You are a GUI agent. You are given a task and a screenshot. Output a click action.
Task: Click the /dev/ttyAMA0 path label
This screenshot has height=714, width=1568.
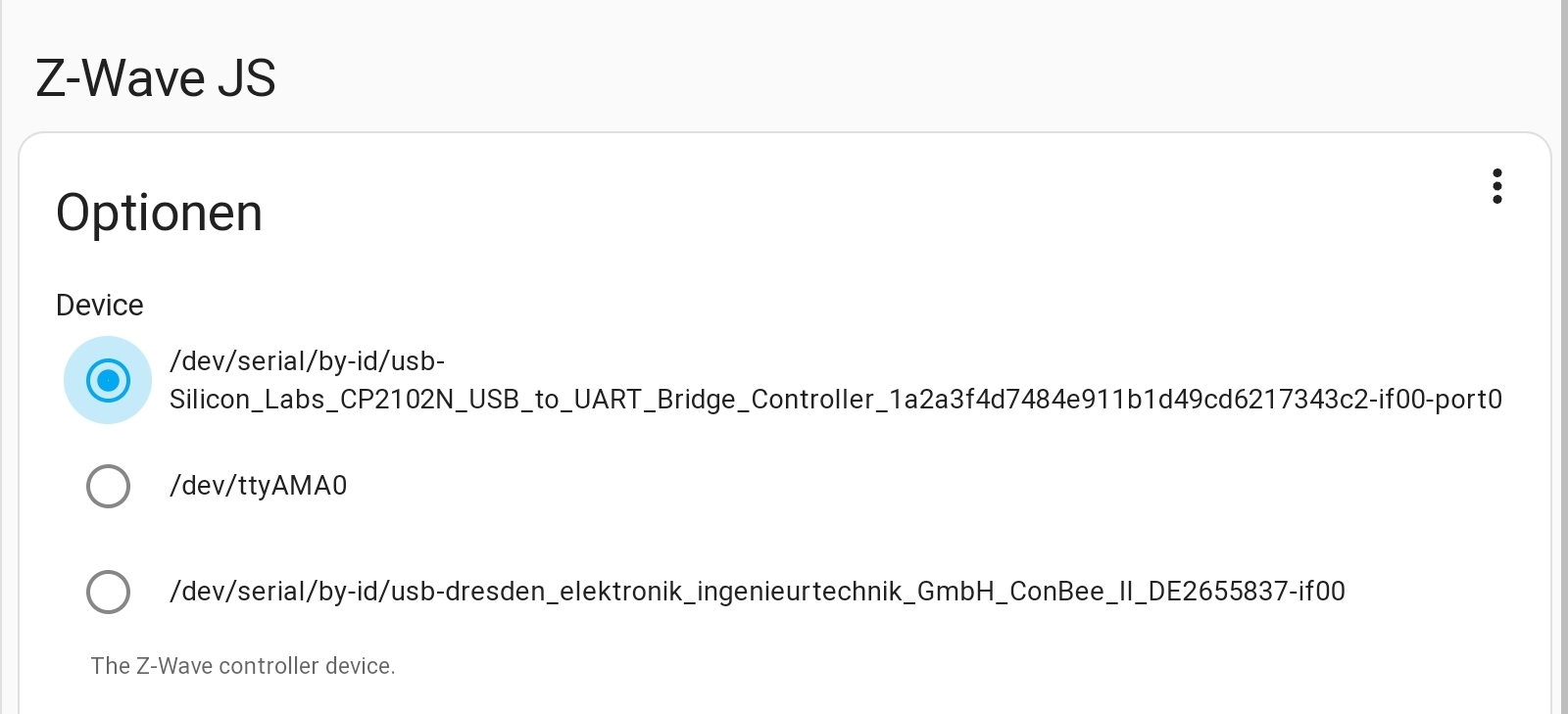tap(260, 486)
